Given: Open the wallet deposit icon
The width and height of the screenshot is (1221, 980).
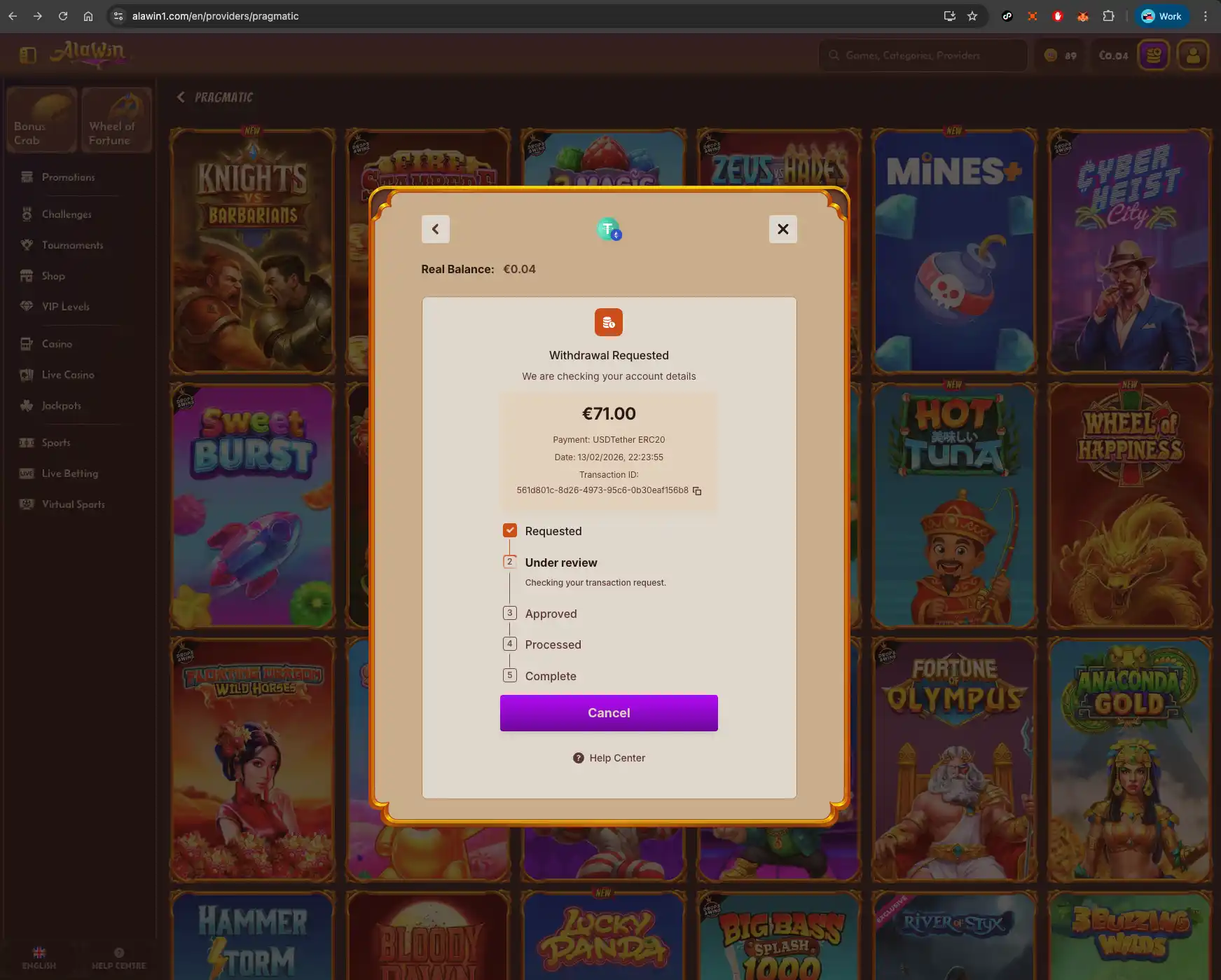Looking at the screenshot, I should point(1154,55).
